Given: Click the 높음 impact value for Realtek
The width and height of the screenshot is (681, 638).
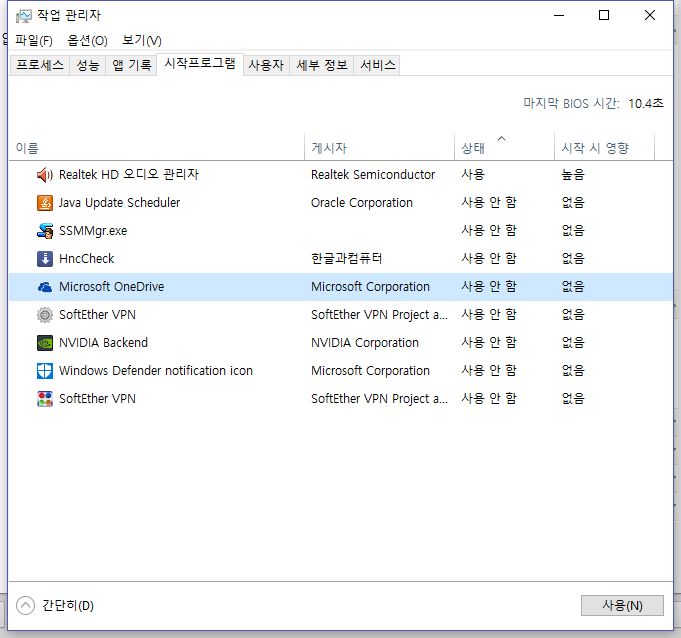Looking at the screenshot, I should [x=573, y=175].
